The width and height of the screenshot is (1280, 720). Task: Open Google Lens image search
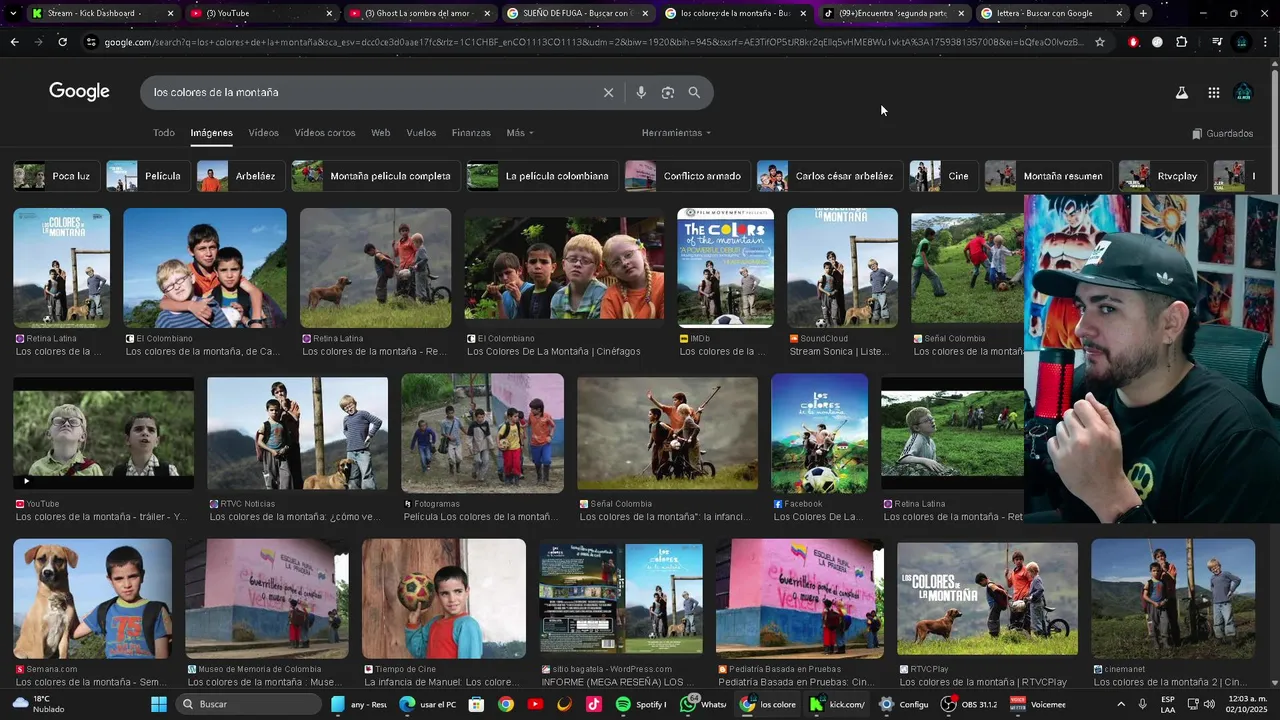[668, 92]
